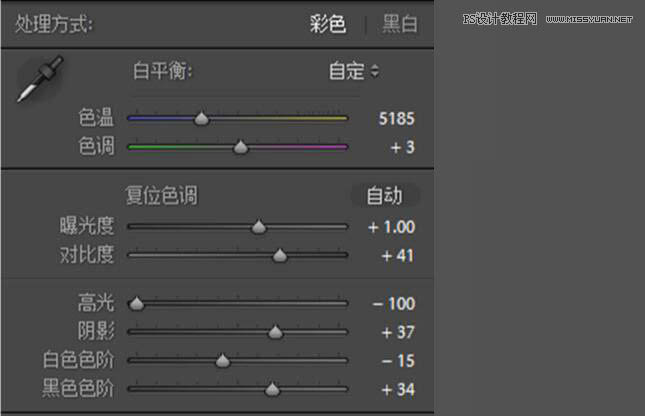
Task: Click the 黑色色阶 blacks slider handle
Action: 271,389
